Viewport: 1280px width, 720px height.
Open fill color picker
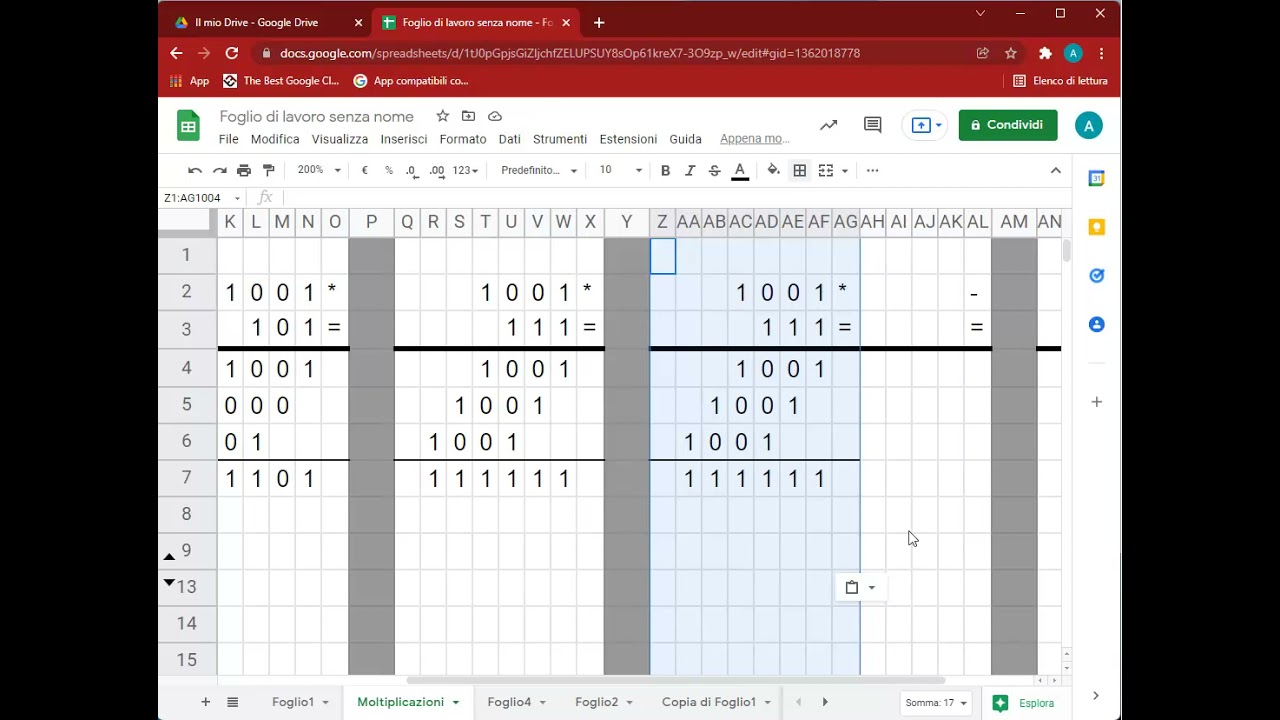[773, 171]
